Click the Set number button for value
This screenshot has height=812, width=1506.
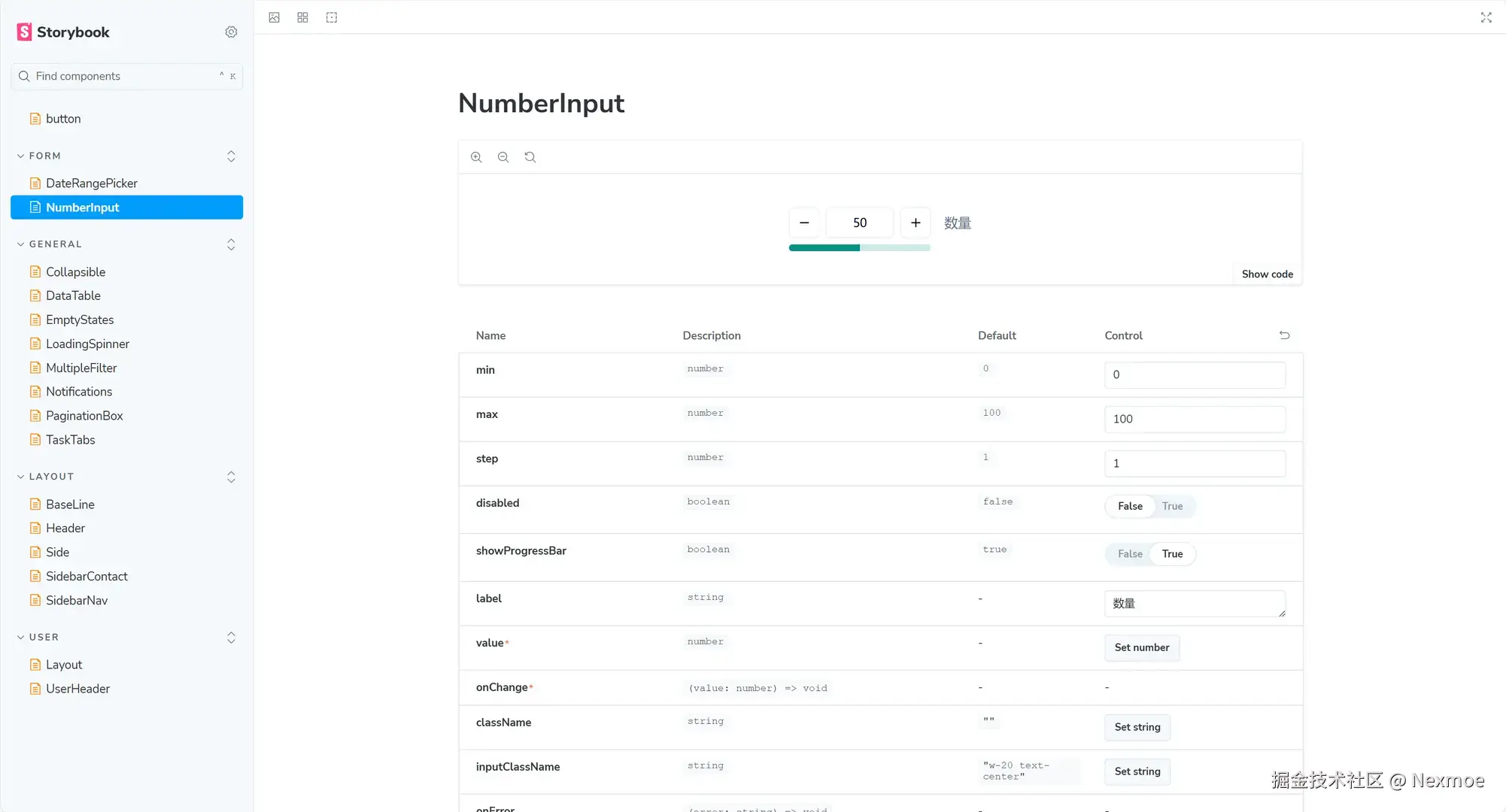click(1141, 647)
